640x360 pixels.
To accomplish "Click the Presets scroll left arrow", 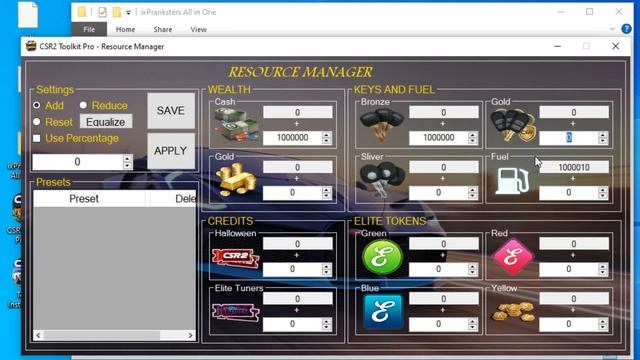I will coord(38,336).
